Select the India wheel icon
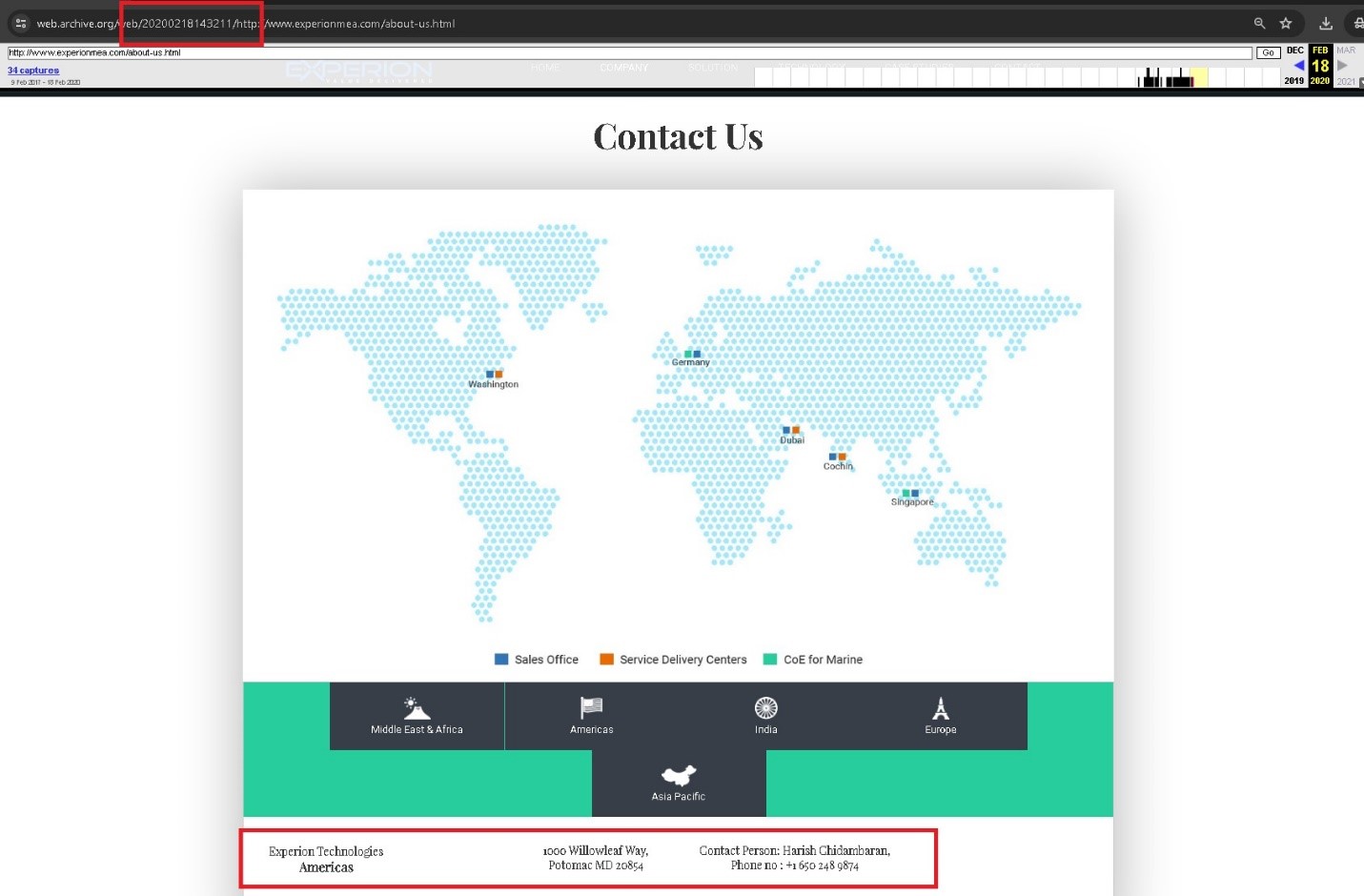The height and width of the screenshot is (896, 1364). tap(765, 708)
